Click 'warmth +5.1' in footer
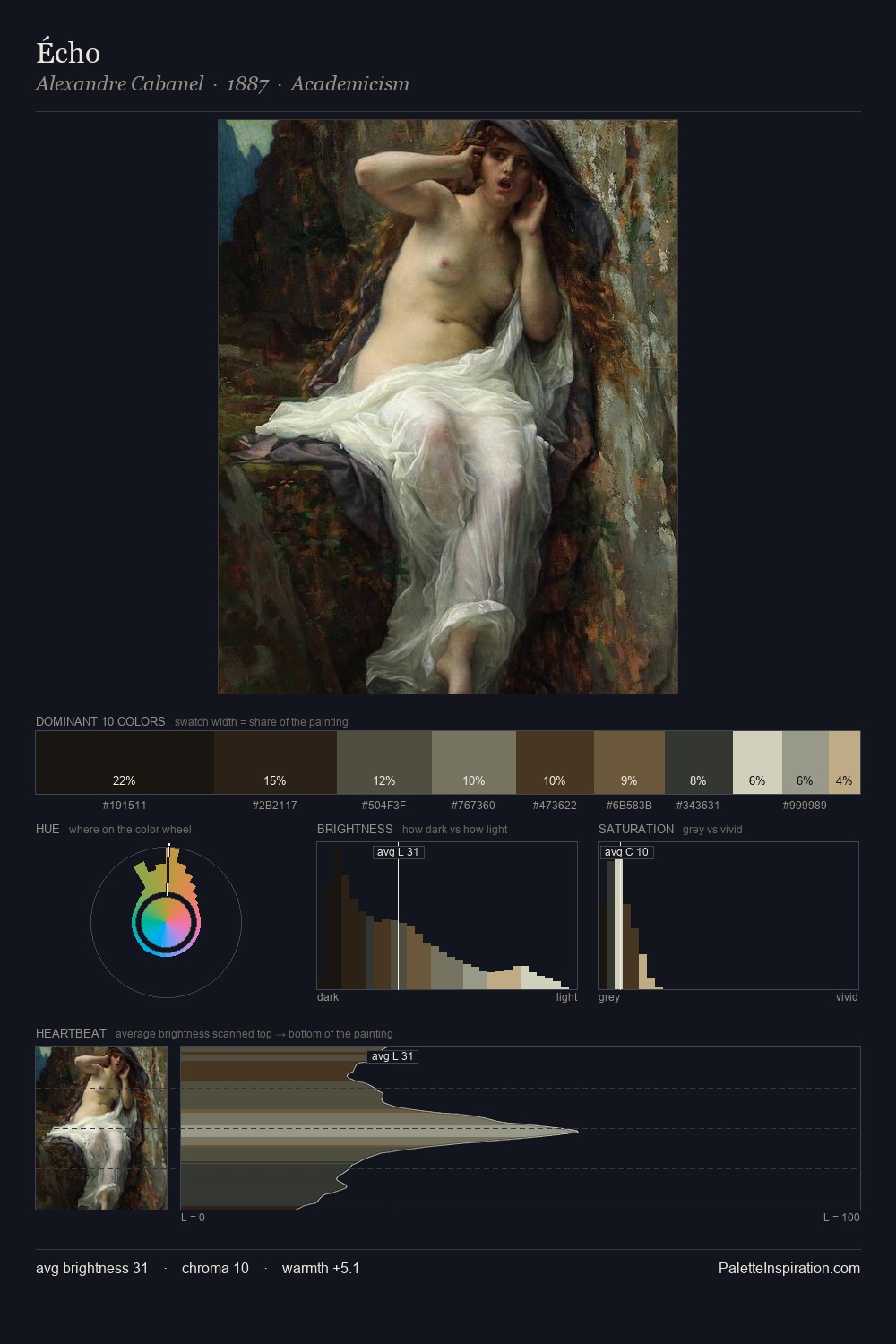This screenshot has height=1344, width=896. click(x=321, y=1268)
